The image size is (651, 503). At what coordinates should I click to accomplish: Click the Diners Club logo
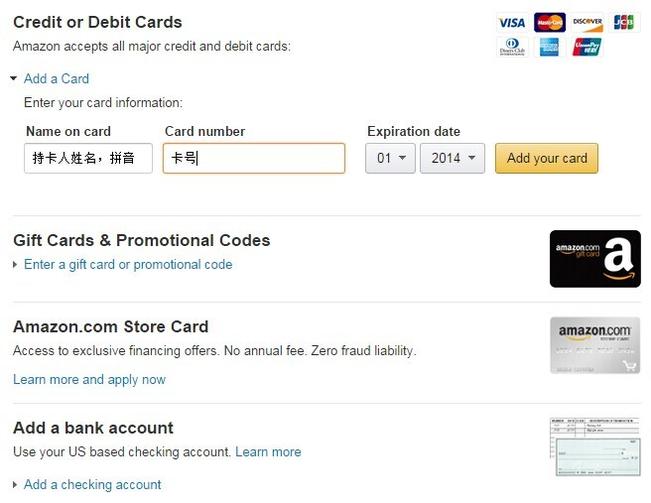coord(512,47)
